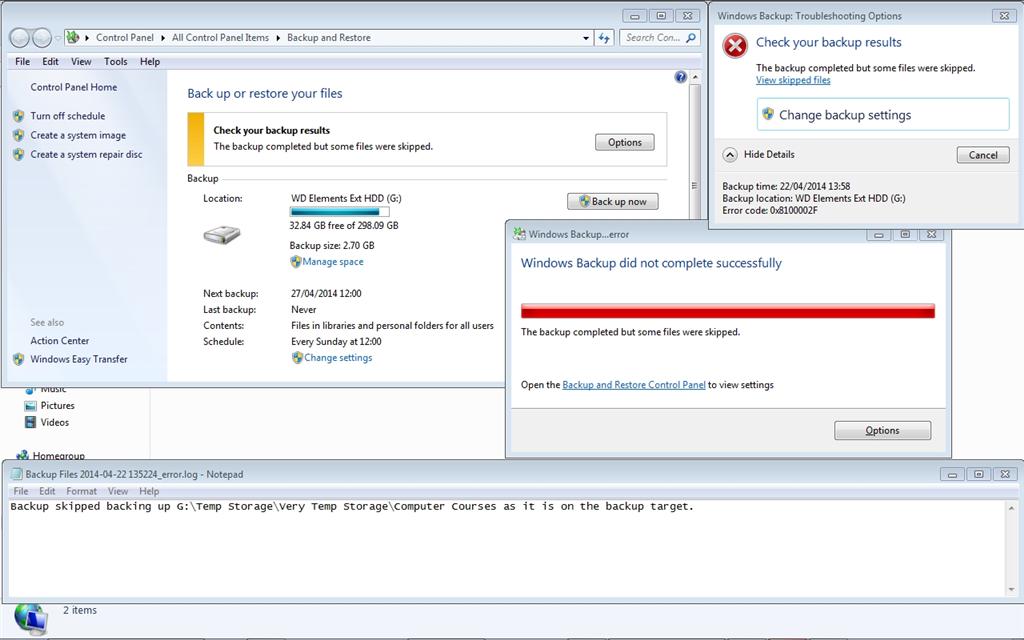Click the red backup progress bar
Screen dimensions: 1024x640
tap(726, 311)
